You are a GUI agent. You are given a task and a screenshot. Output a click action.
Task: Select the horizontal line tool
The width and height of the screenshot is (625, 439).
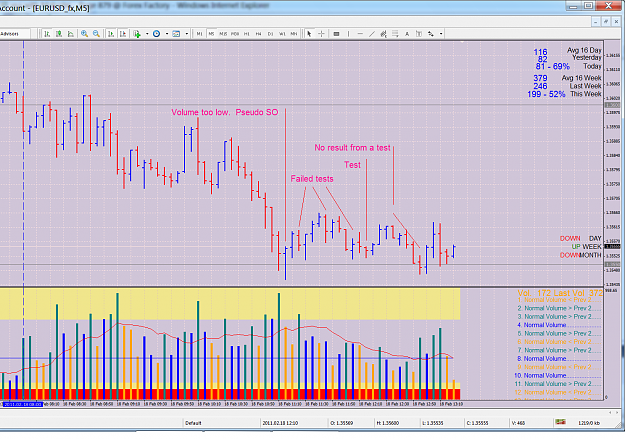pos(360,34)
